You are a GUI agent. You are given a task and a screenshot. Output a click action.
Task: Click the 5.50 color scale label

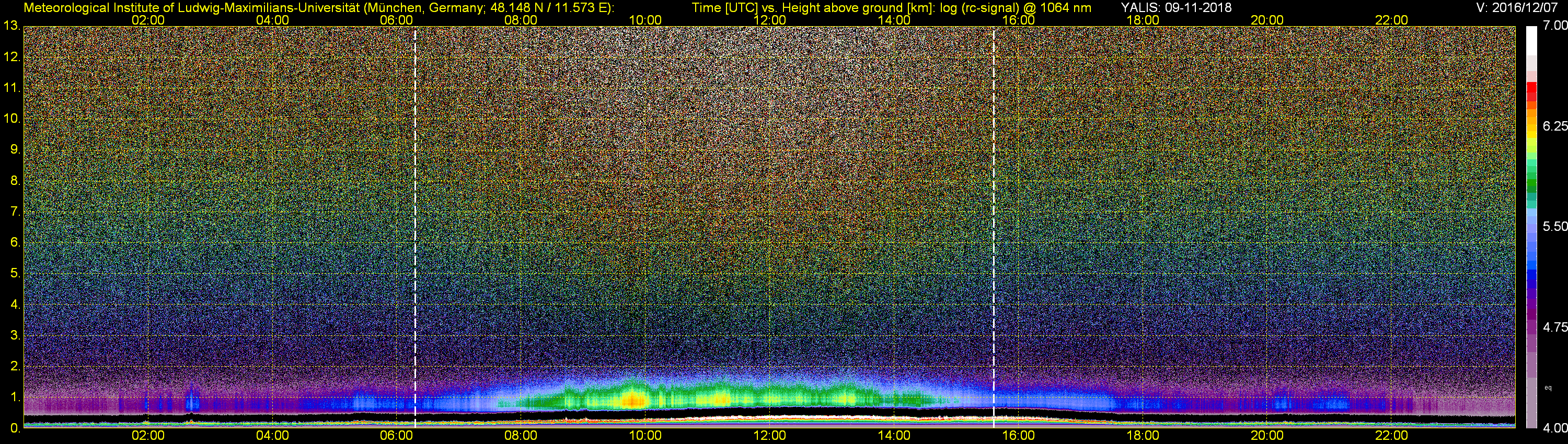pyautogui.click(x=1554, y=226)
